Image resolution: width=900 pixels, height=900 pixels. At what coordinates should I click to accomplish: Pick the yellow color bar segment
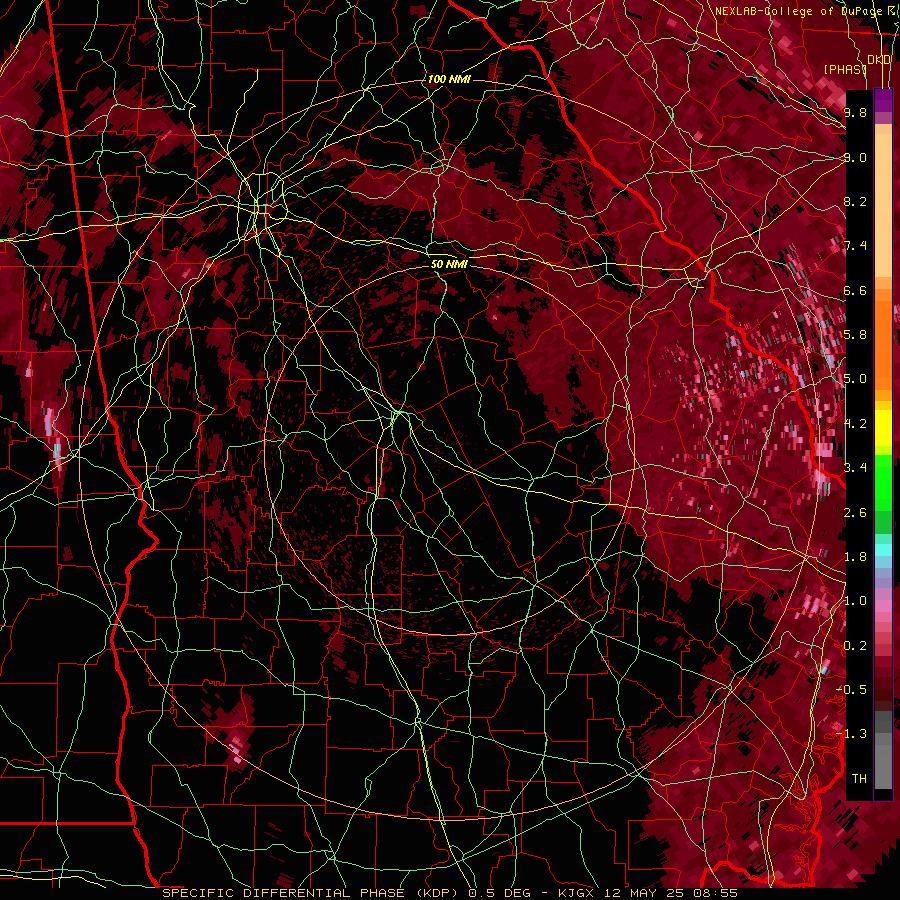tap(883, 428)
